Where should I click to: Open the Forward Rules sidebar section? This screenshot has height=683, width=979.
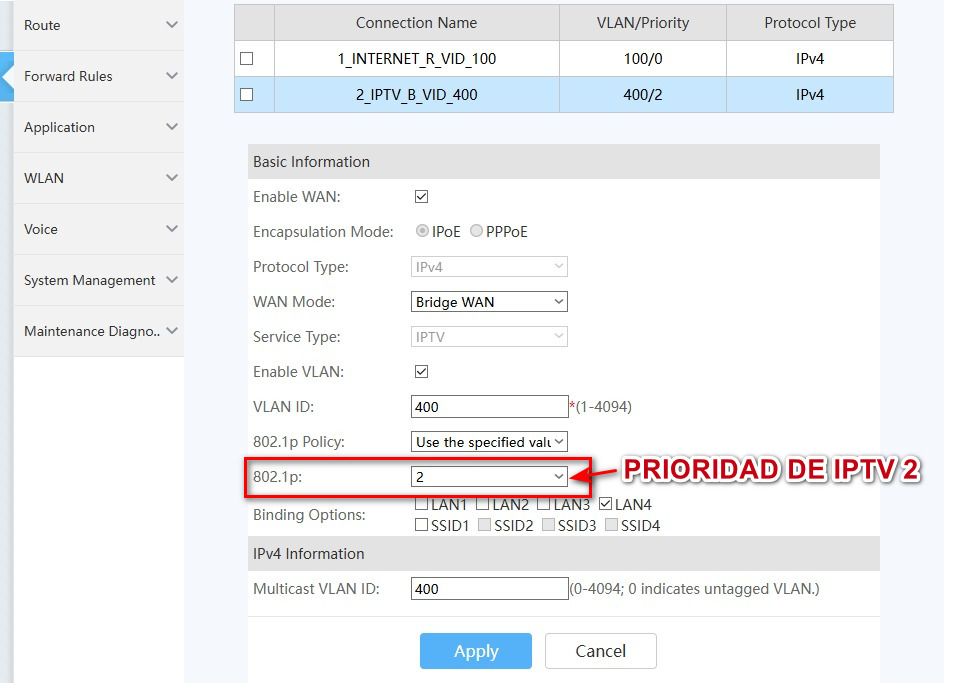click(68, 76)
